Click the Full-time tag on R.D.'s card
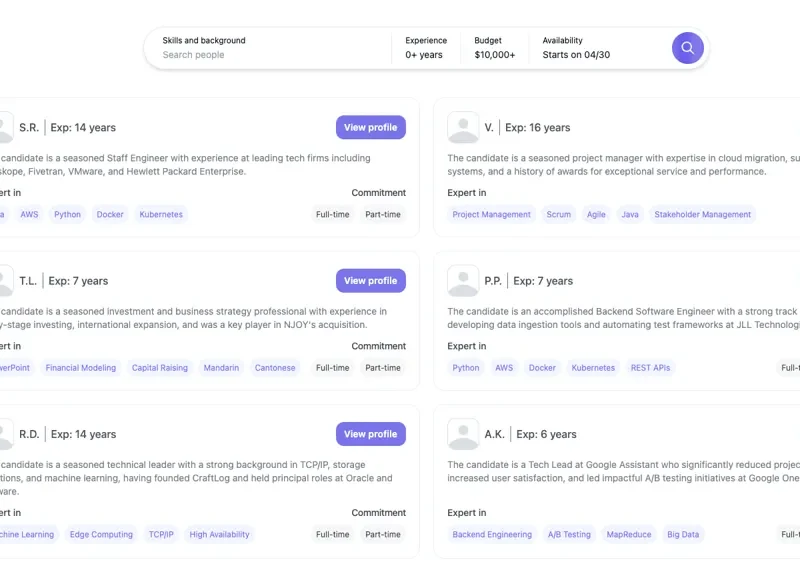Viewport: 800px width, 576px height. 333,535
